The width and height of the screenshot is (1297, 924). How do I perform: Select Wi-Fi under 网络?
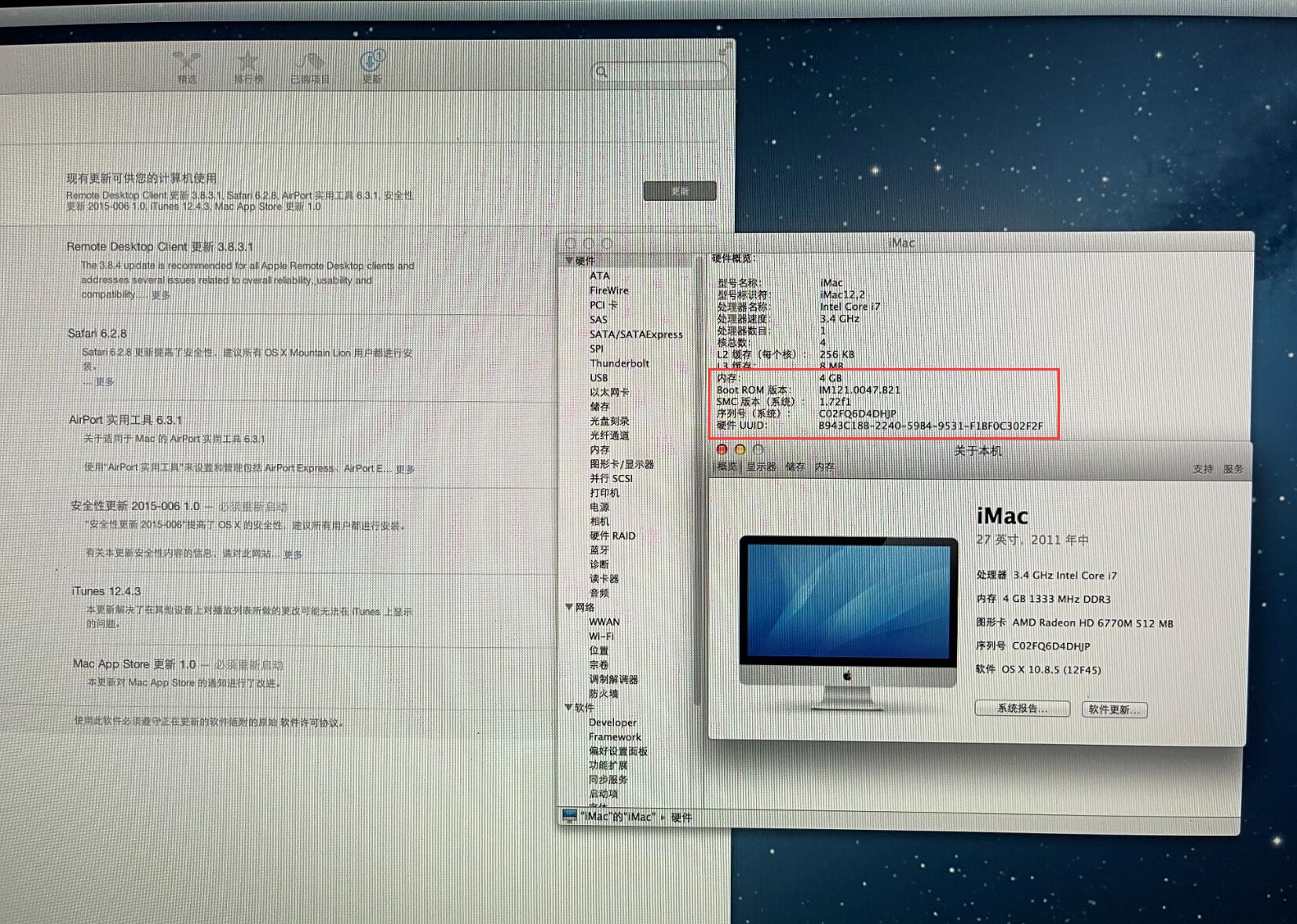click(601, 636)
